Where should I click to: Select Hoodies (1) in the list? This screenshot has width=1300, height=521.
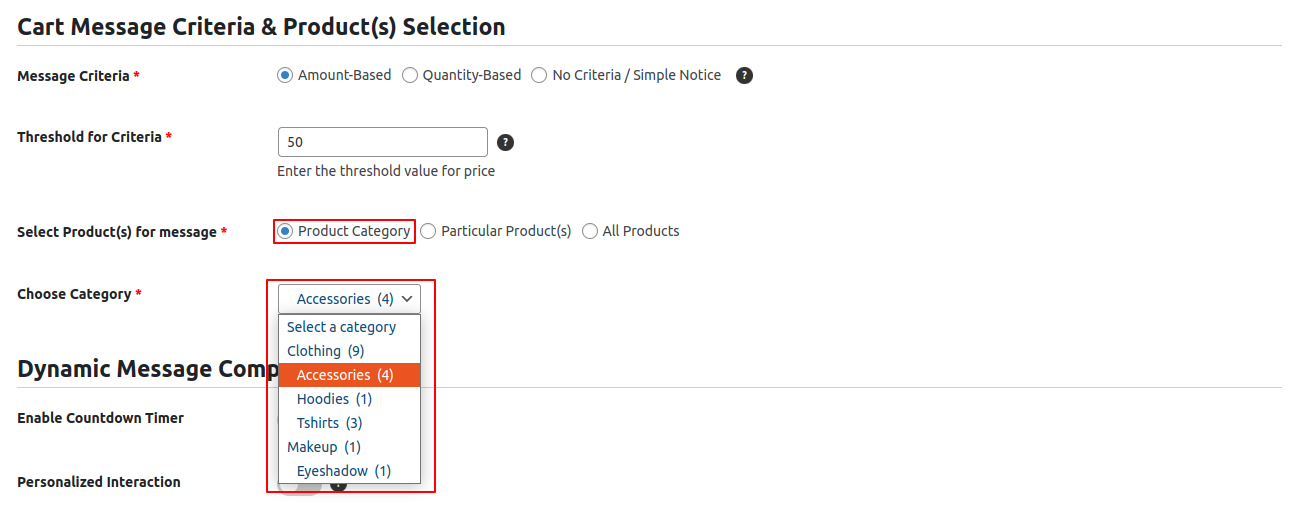click(334, 399)
